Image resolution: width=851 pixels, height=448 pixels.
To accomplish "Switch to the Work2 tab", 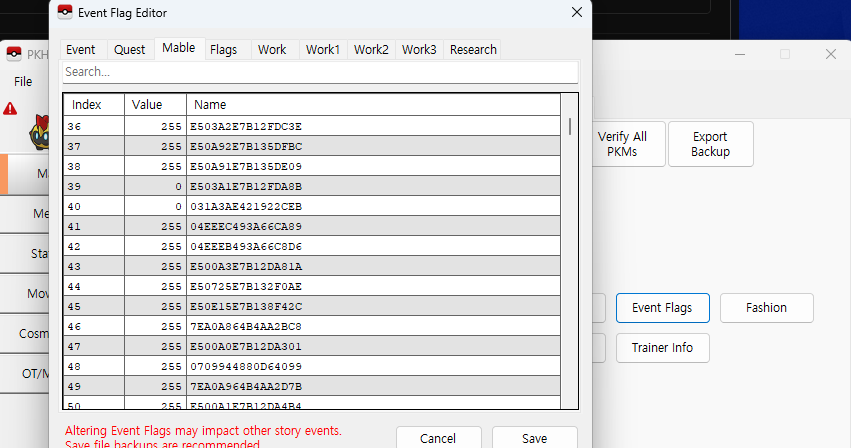I will [x=370, y=50].
